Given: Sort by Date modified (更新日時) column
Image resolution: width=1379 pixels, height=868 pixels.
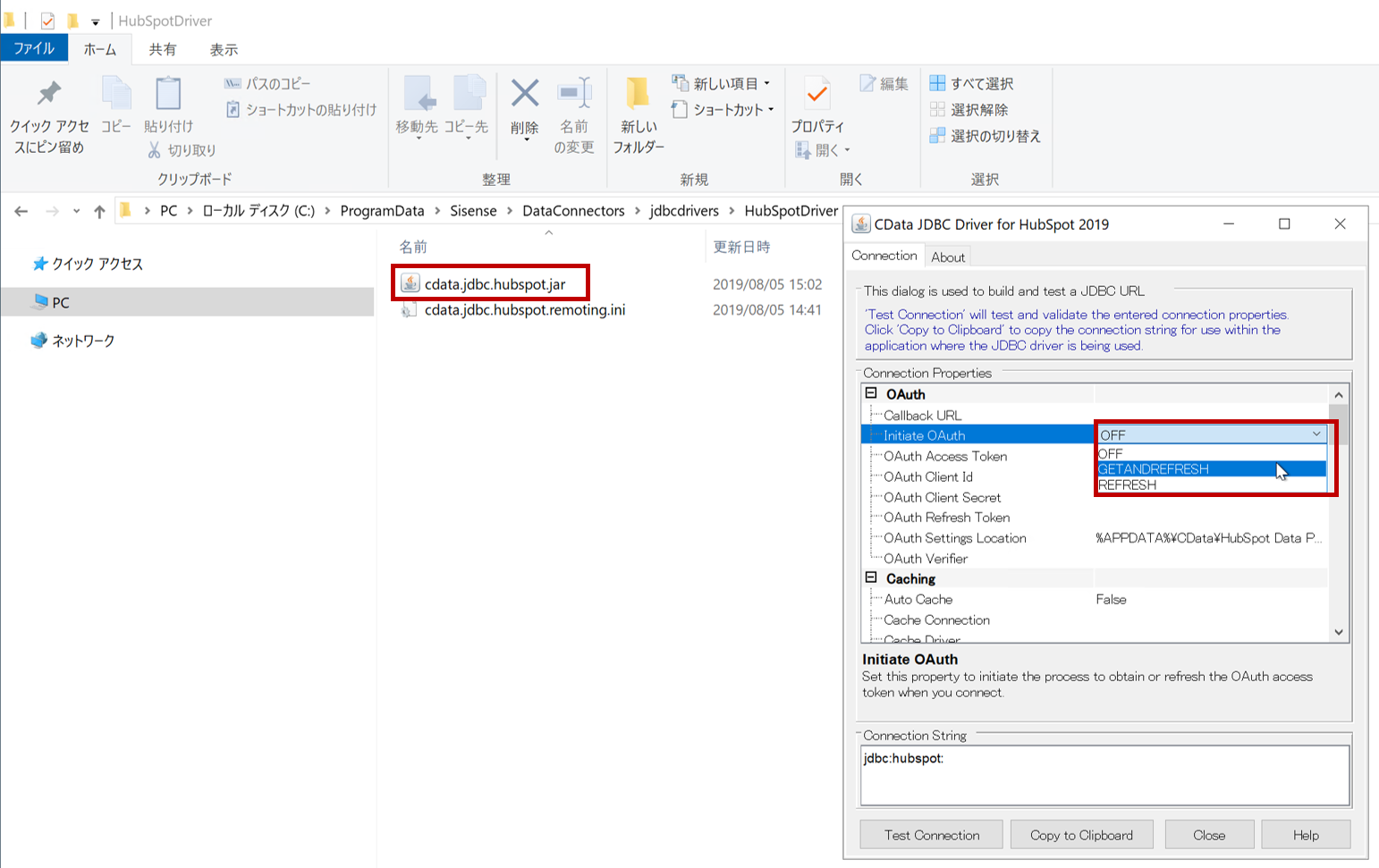Looking at the screenshot, I should [x=741, y=247].
